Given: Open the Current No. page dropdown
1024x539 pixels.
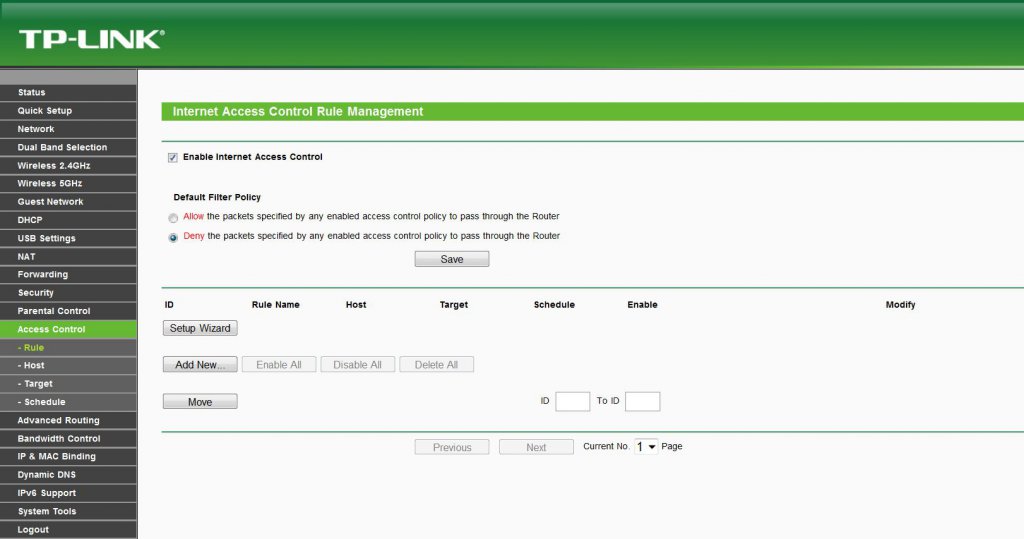Looking at the screenshot, I should pos(646,447).
